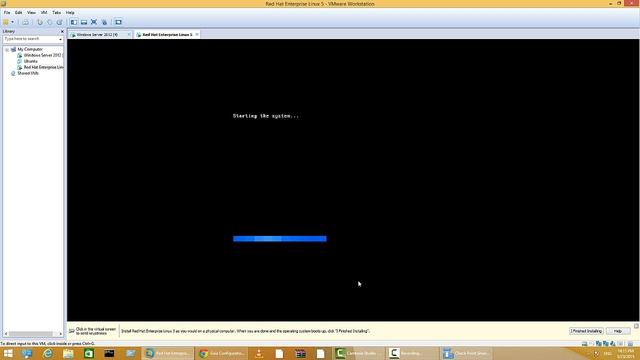Screen dimensions: 640x360
Task: Switch to the Red Hat VMware taskbar item
Action: (x=167, y=353)
